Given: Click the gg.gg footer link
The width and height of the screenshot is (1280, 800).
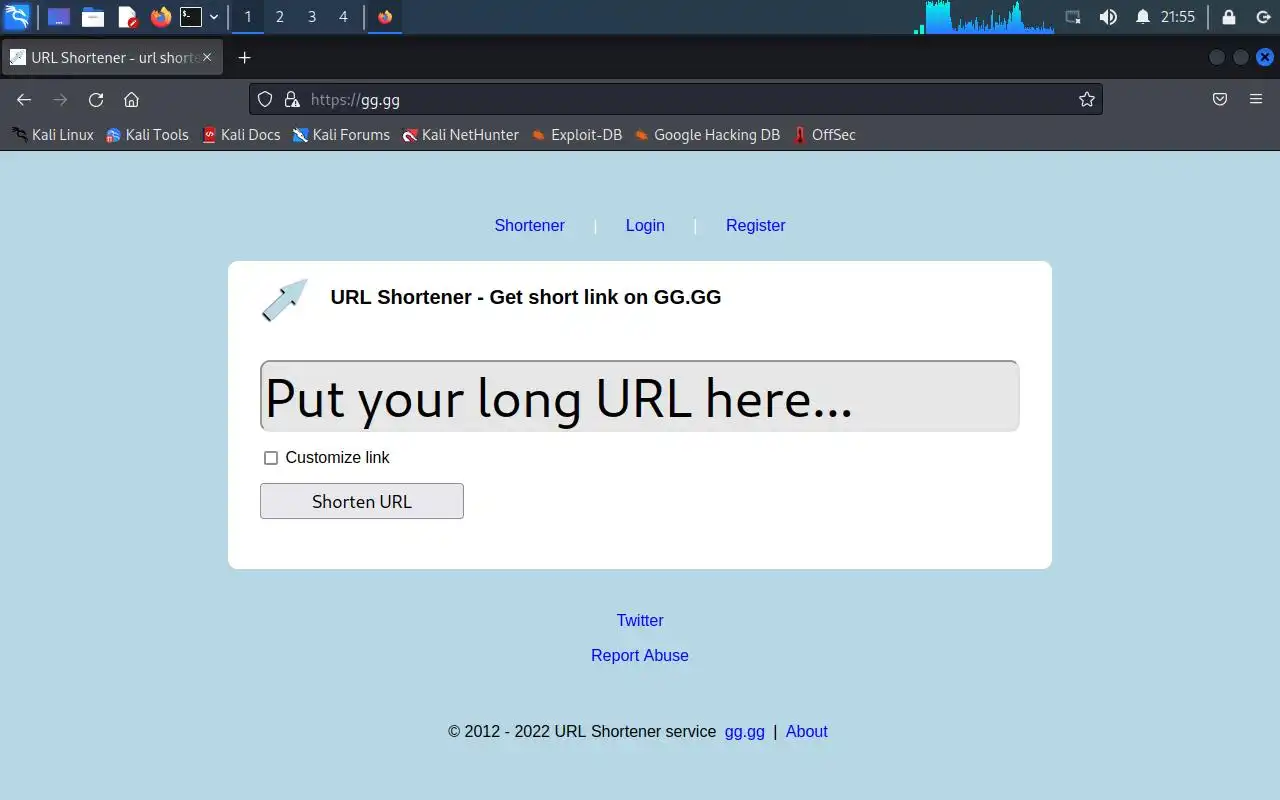Looking at the screenshot, I should coord(745,732).
